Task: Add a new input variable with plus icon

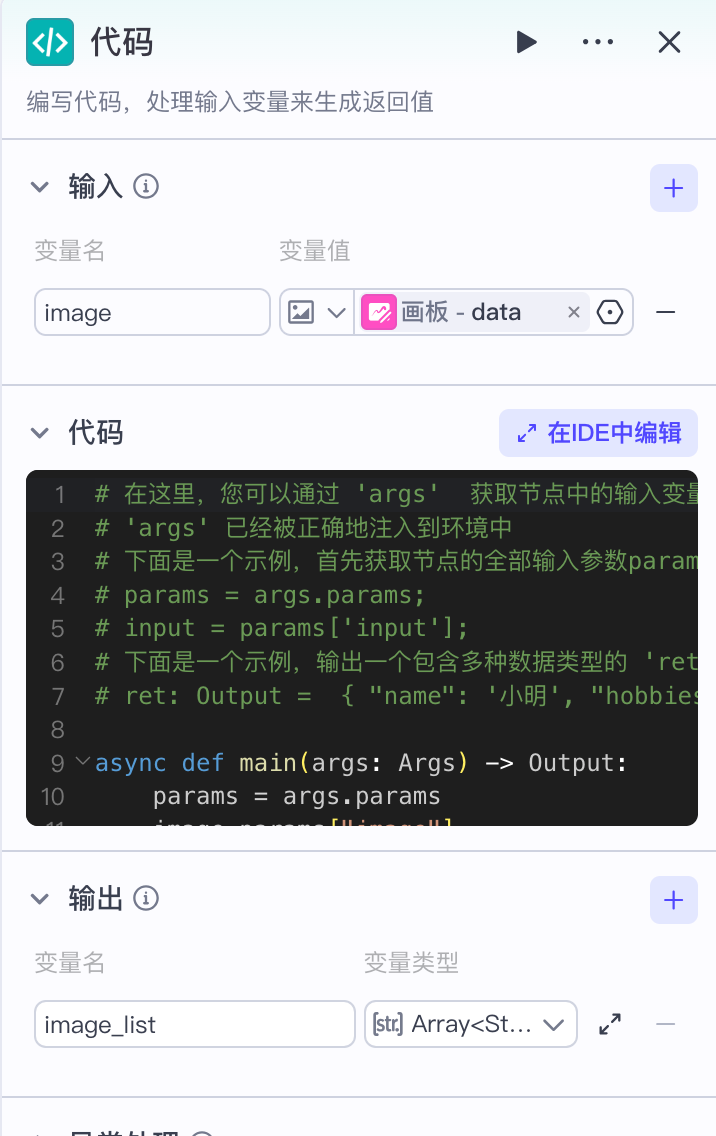Action: [x=673, y=188]
